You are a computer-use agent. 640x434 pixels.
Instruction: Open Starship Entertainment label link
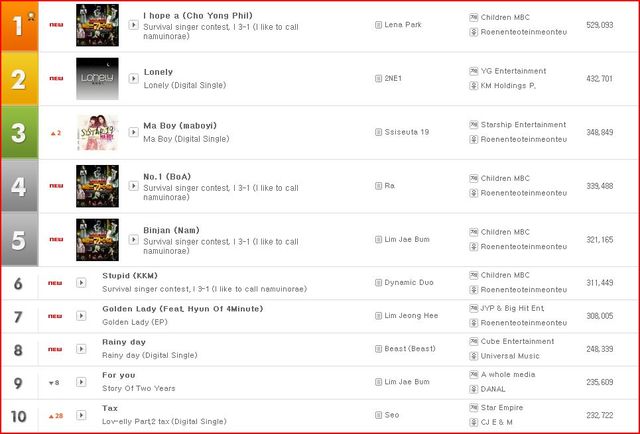[523, 125]
